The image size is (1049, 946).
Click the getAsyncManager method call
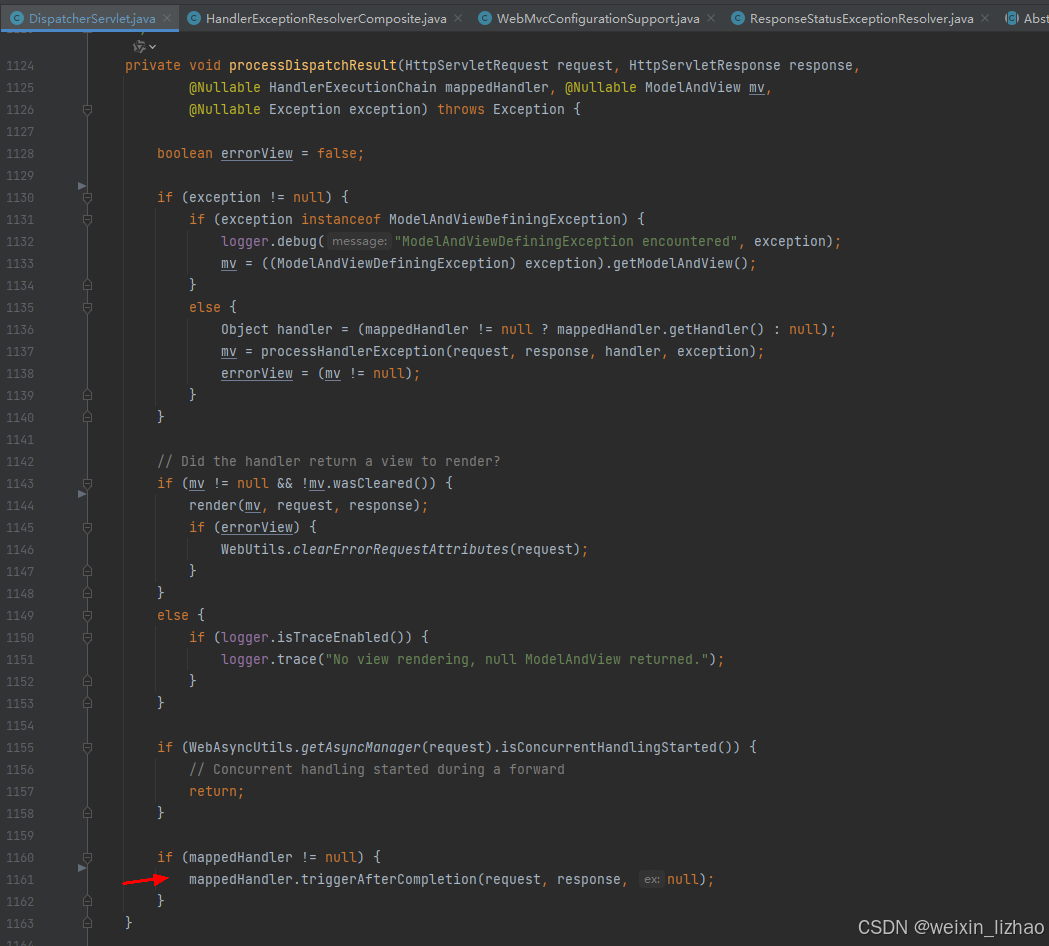[x=361, y=747]
